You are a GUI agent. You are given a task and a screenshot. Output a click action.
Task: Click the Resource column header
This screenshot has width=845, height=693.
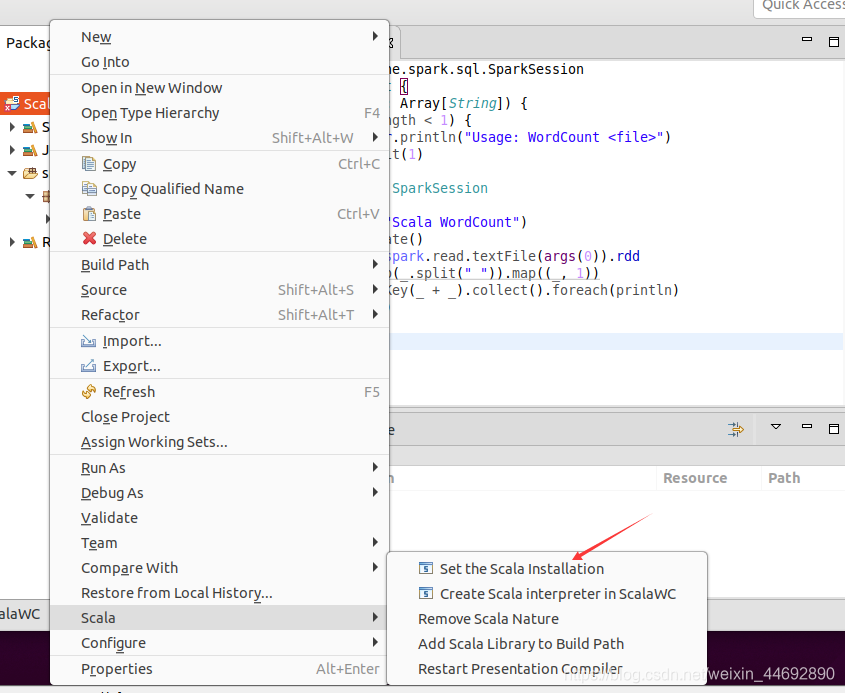[709, 478]
